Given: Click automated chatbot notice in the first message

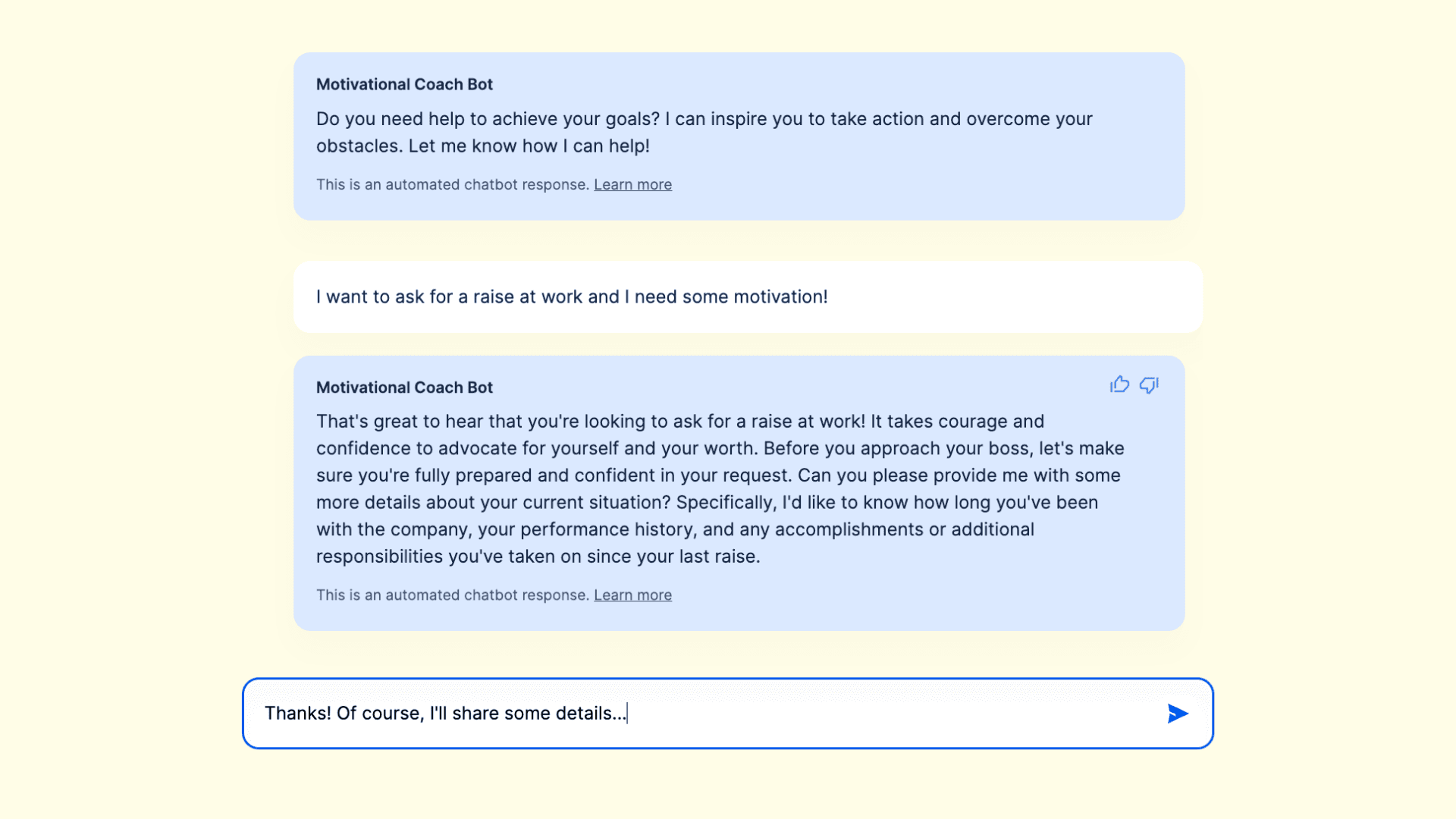Looking at the screenshot, I should (x=452, y=184).
